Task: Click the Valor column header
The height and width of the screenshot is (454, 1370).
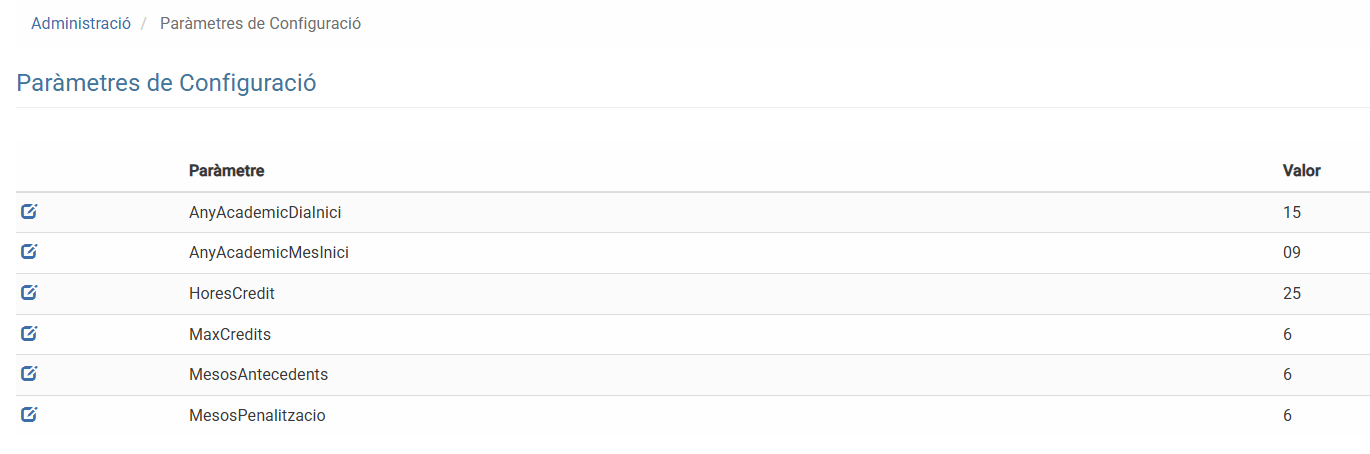Action: (1301, 171)
